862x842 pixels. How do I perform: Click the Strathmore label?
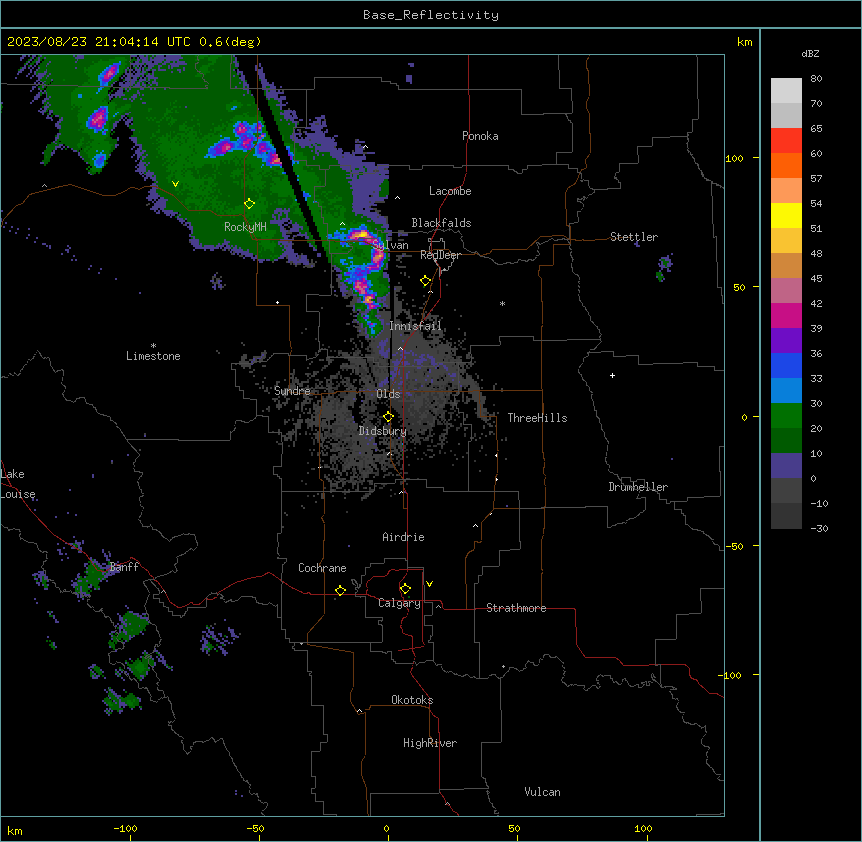(x=516, y=608)
